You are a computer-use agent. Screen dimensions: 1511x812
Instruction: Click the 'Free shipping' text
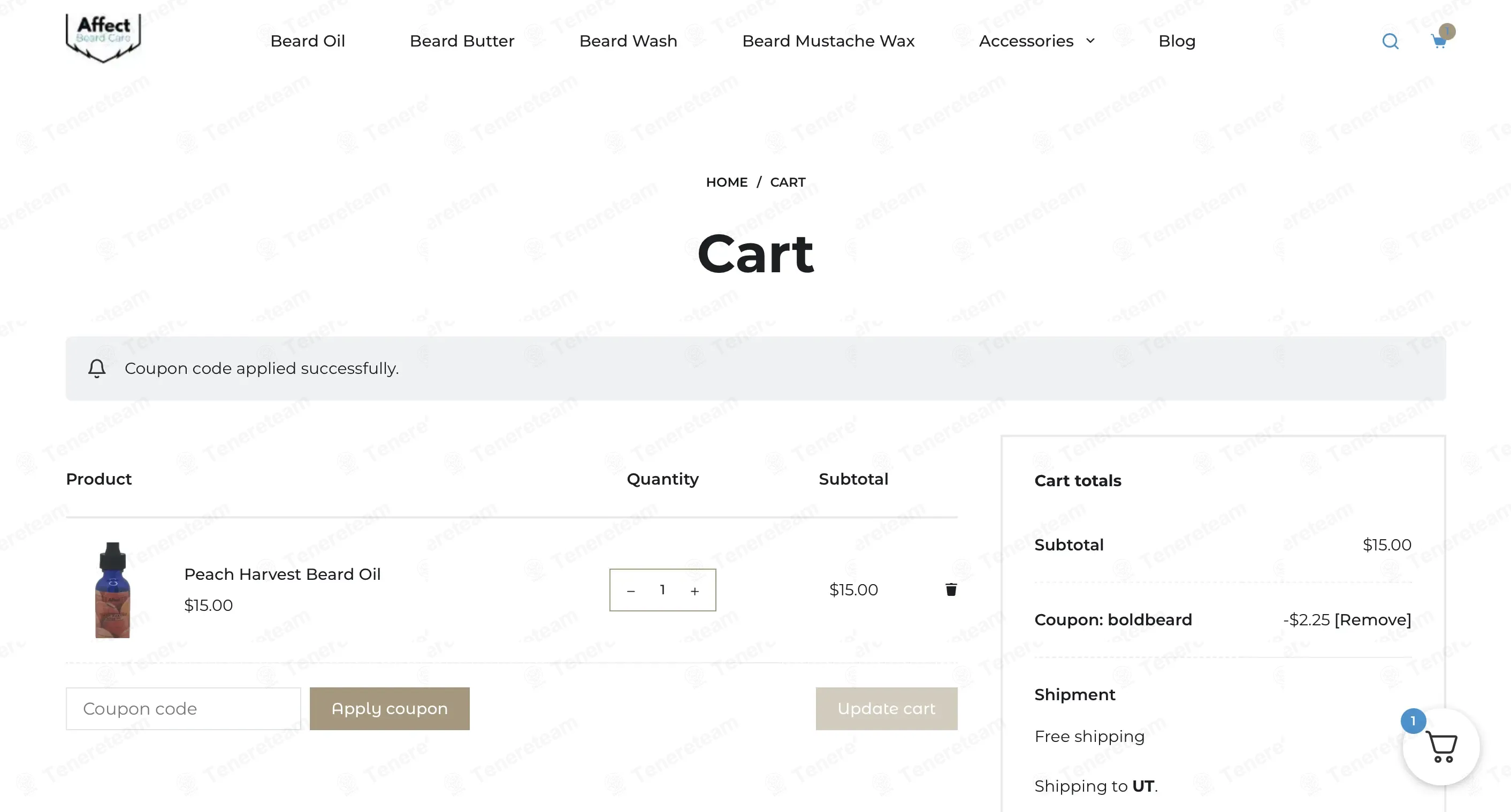[1089, 737]
